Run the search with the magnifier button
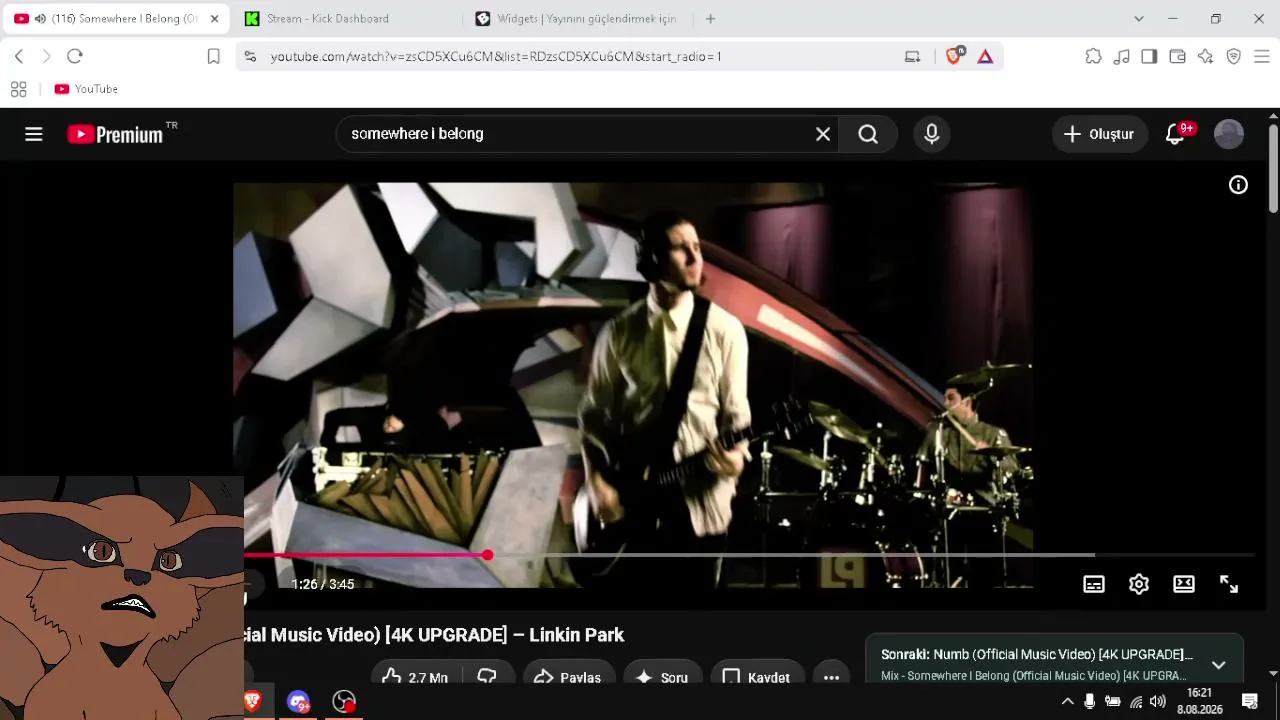 (868, 134)
